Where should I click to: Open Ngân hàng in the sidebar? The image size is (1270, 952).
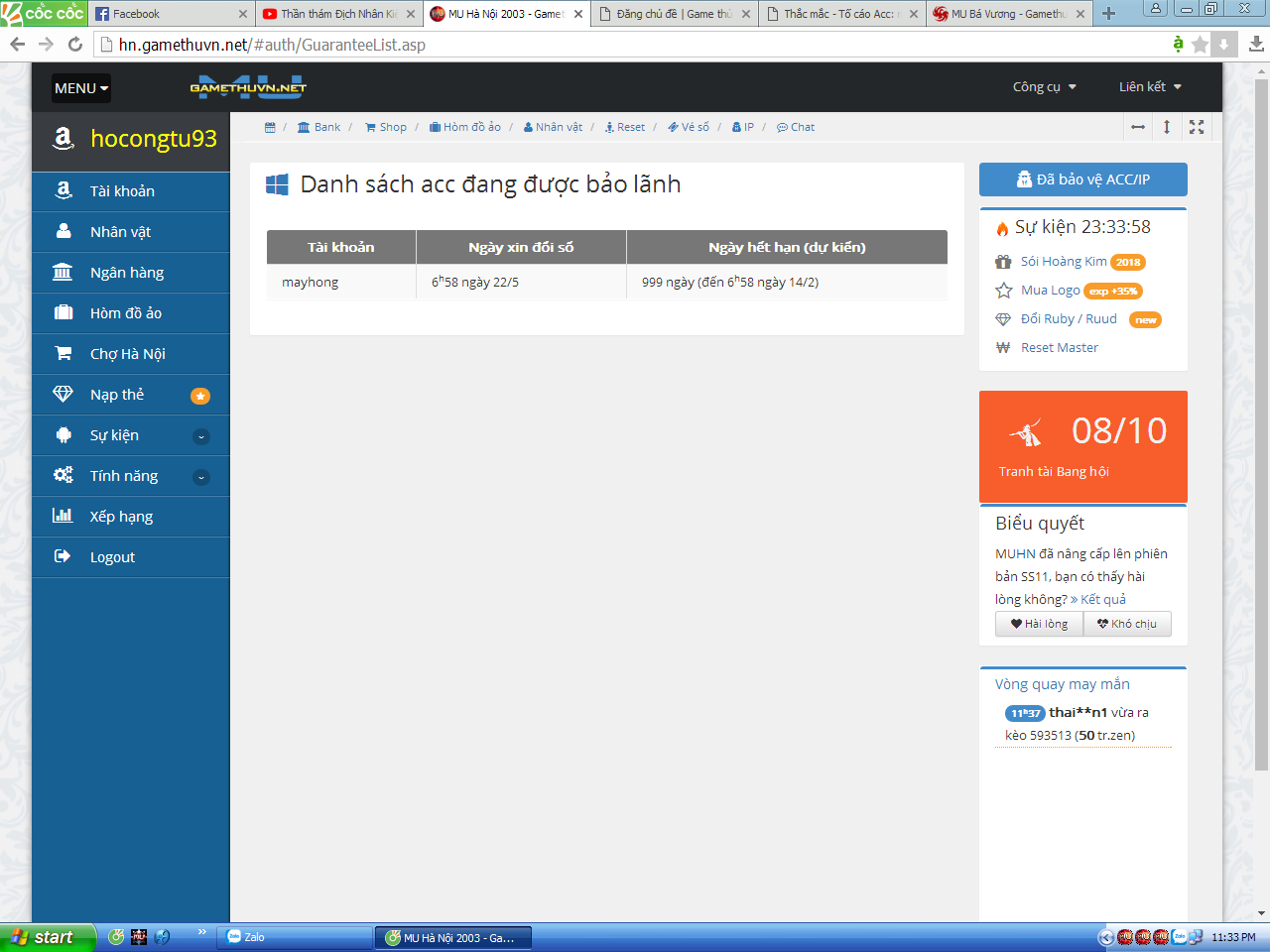tap(127, 273)
